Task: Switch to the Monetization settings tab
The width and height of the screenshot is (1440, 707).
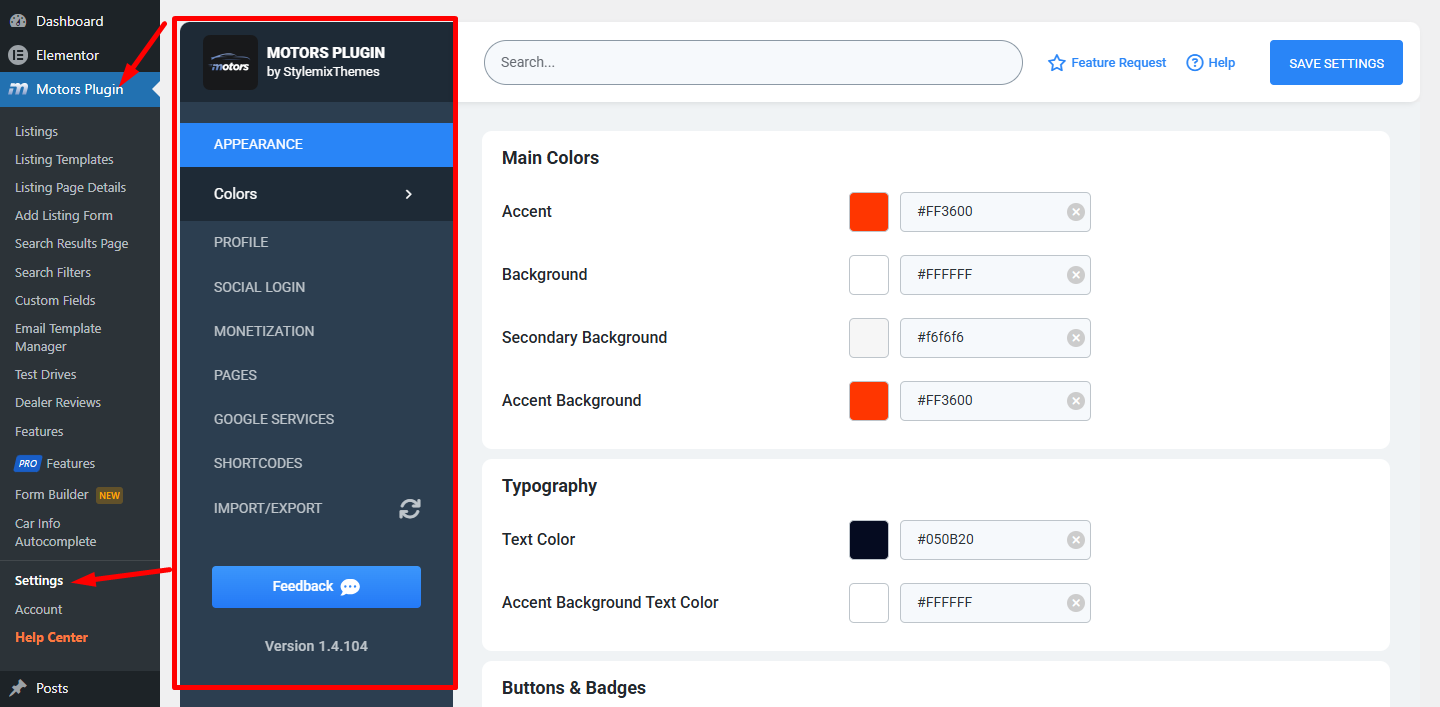Action: coord(264,331)
